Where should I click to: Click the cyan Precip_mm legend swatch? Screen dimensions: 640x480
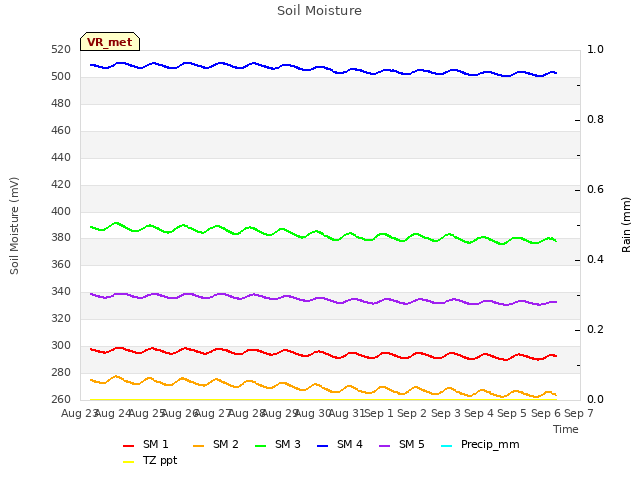click(x=447, y=446)
